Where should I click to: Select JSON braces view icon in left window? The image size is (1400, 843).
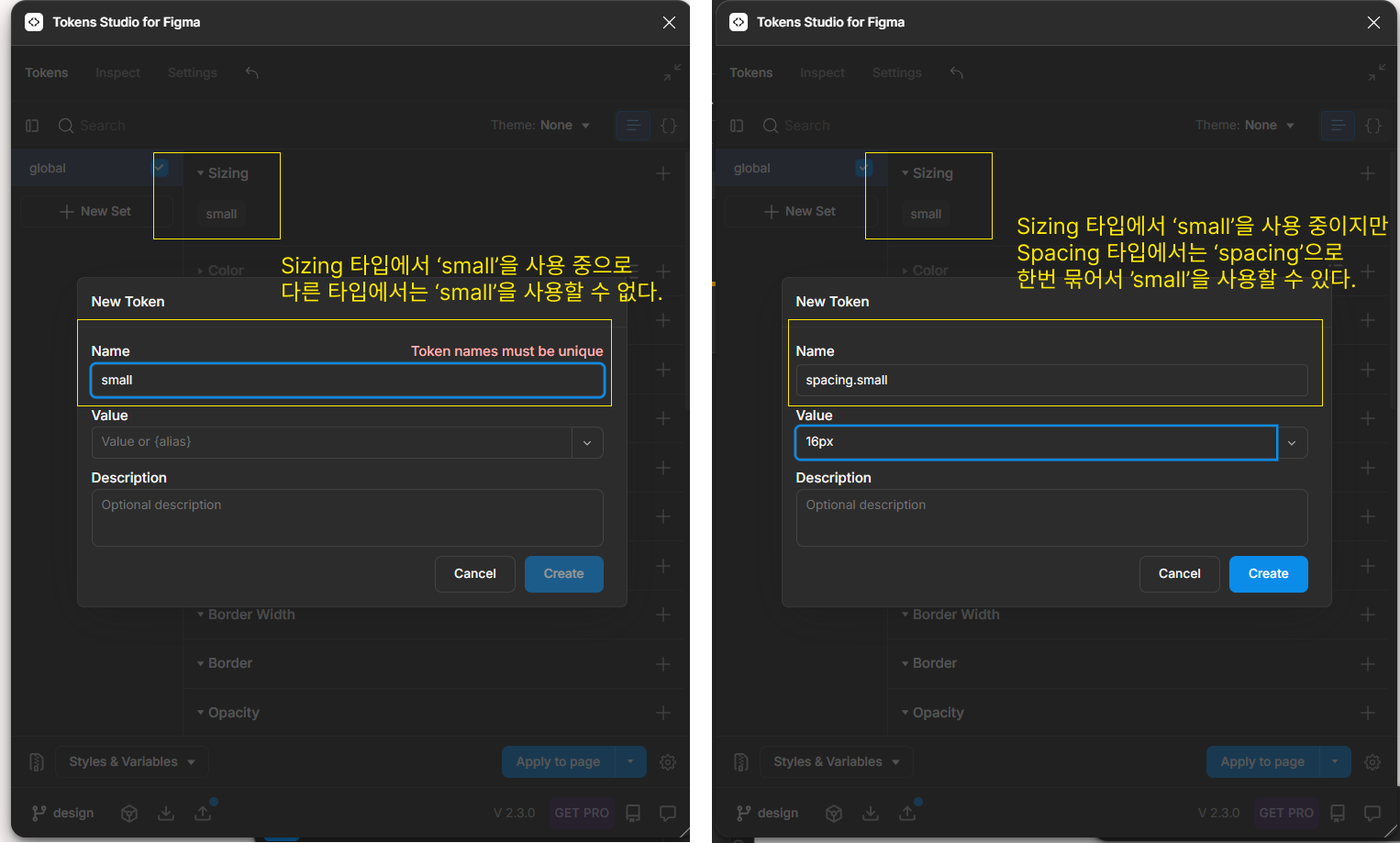point(670,126)
